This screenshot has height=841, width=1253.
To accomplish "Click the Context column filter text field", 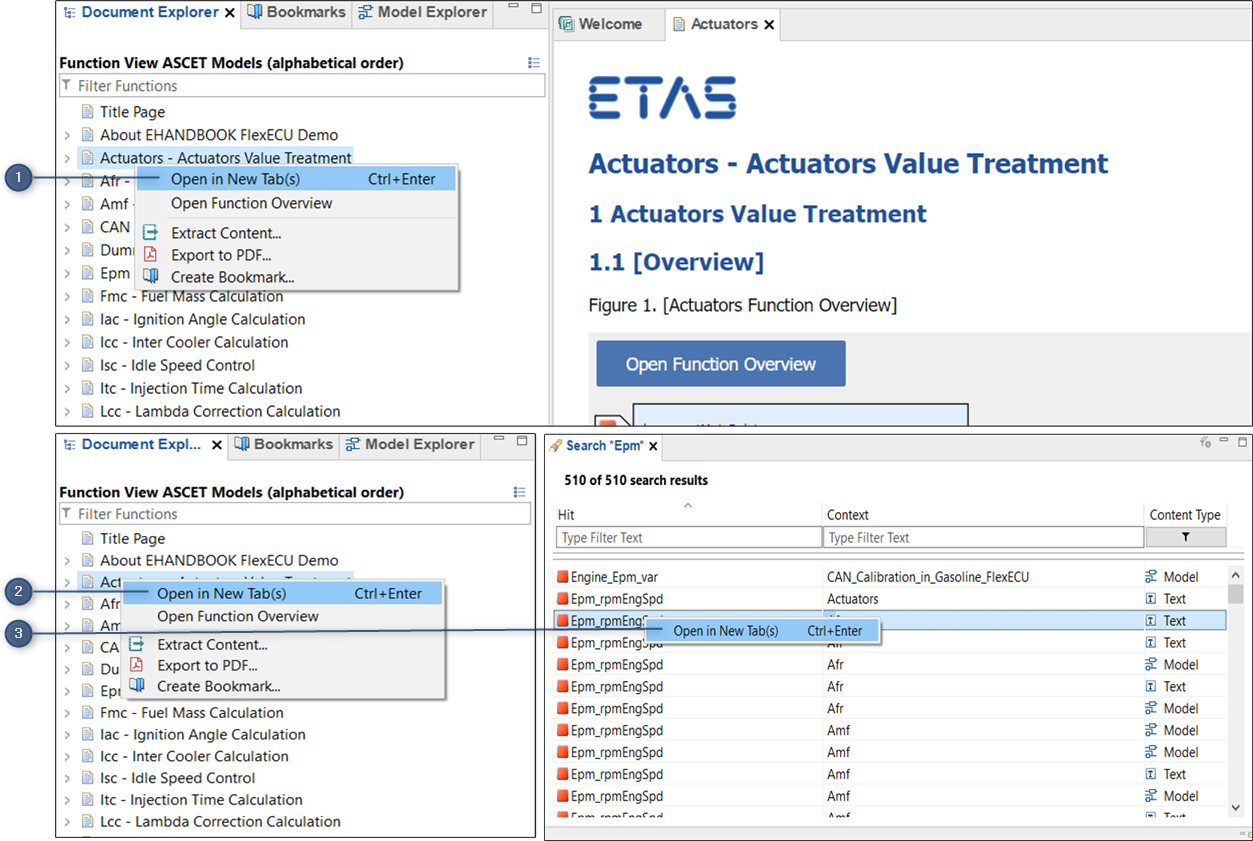I will [982, 537].
